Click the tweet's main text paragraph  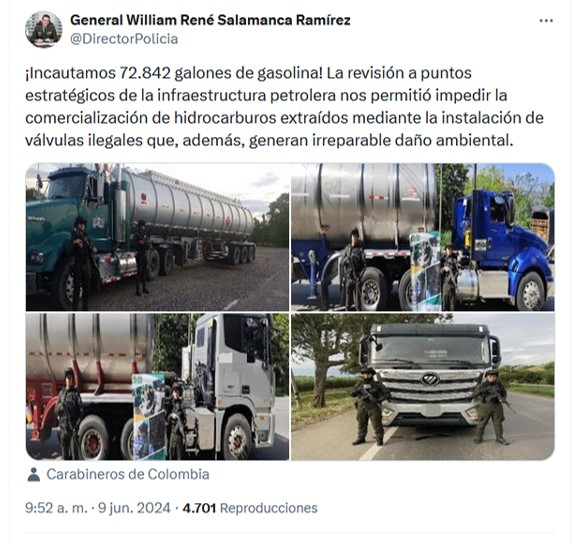(x=284, y=107)
